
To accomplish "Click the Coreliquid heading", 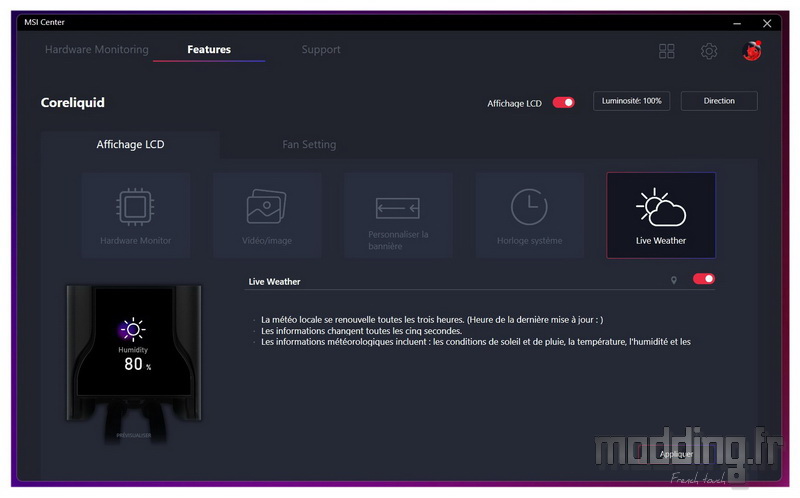I will click(72, 103).
